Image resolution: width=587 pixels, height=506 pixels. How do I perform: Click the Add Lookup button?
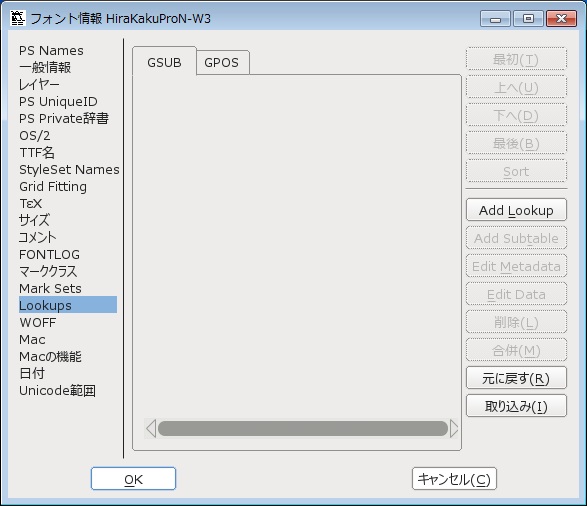(x=516, y=210)
